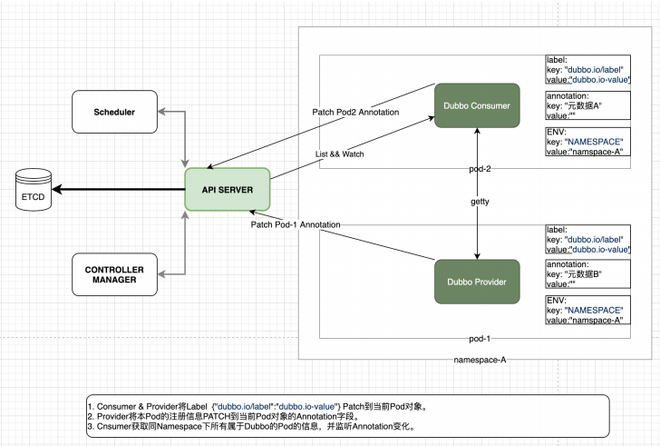The width and height of the screenshot is (660, 446).
Task: Select the API SERVER box
Action: 225,189
